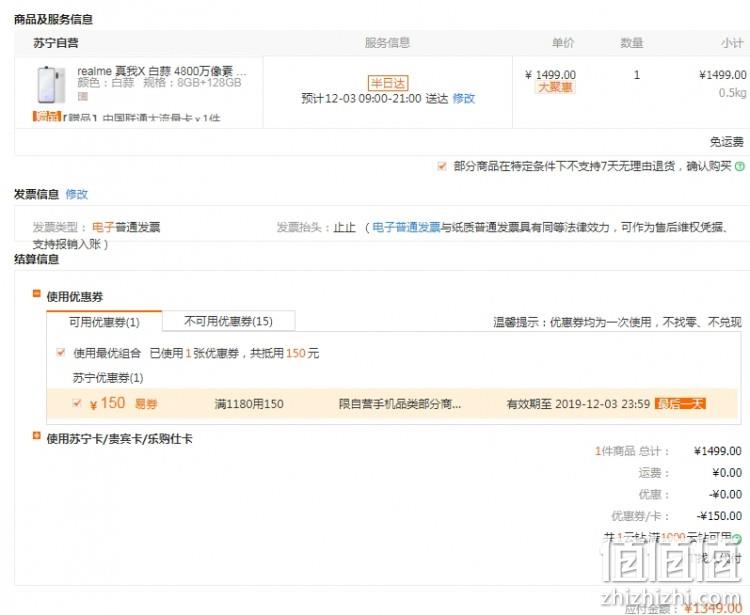This screenshot has height=615, width=750.
Task: Click the 苏宁自营 seller header
Action: pos(55,43)
